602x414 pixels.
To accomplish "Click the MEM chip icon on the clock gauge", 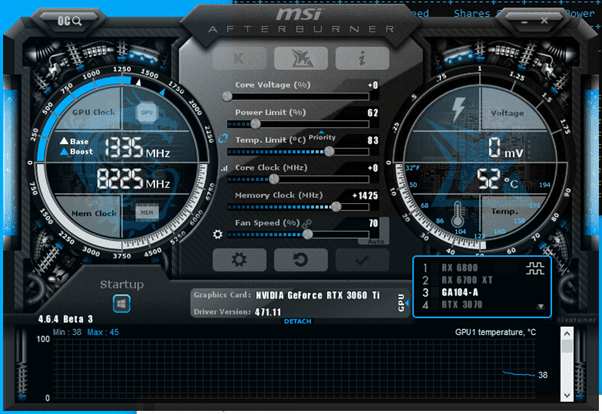I will coord(147,212).
